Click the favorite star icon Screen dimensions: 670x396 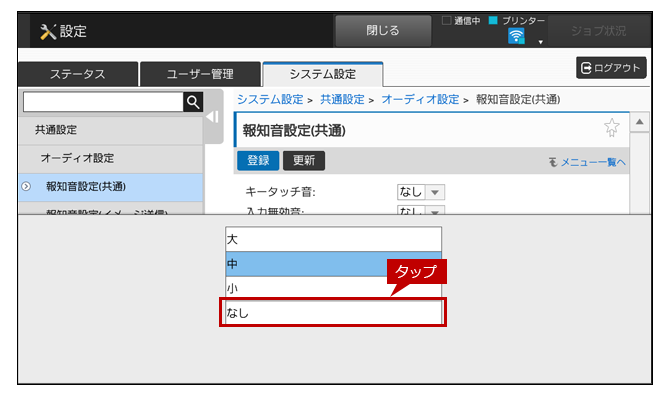tap(611, 127)
